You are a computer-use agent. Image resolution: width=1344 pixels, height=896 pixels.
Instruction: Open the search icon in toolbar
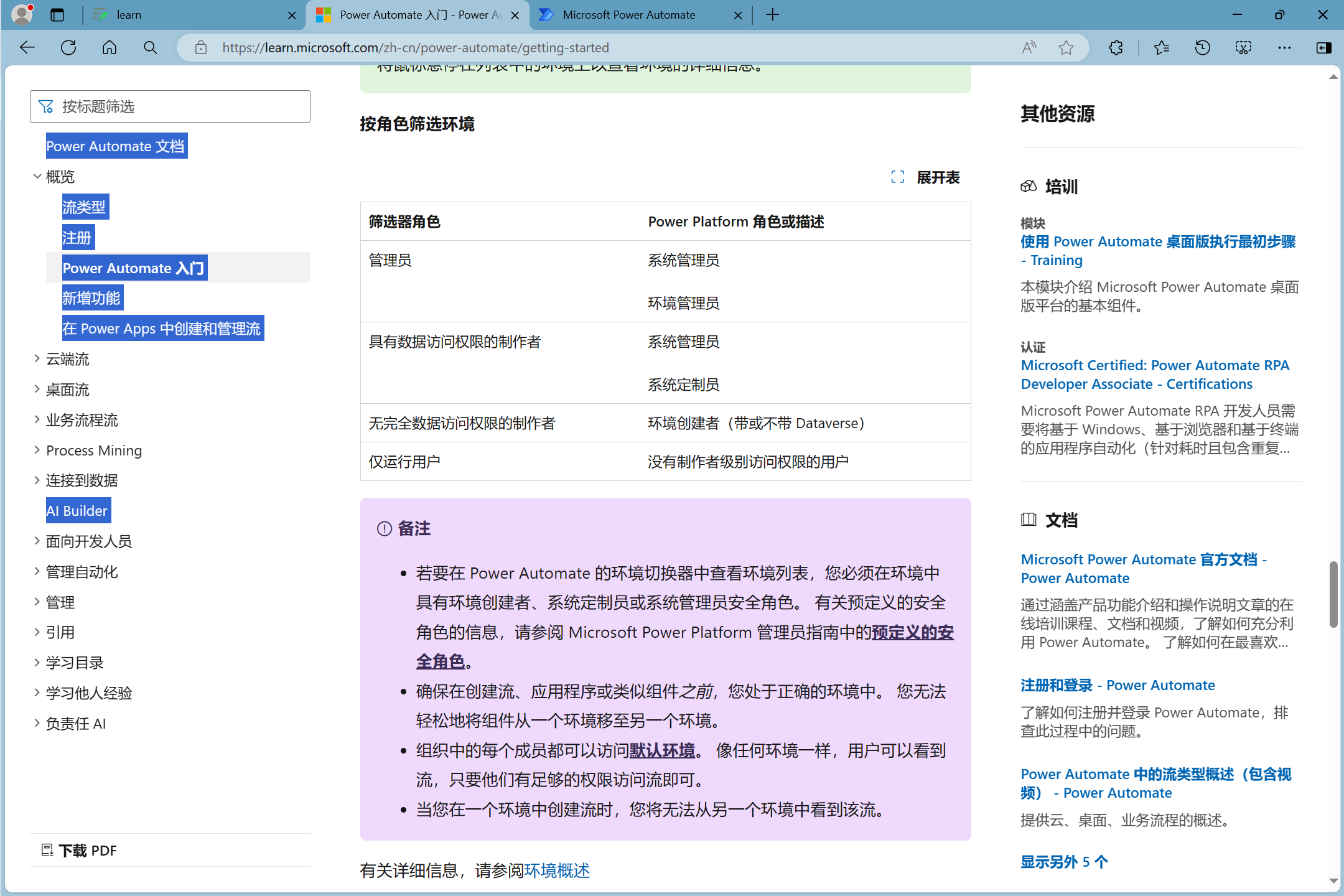click(150, 48)
